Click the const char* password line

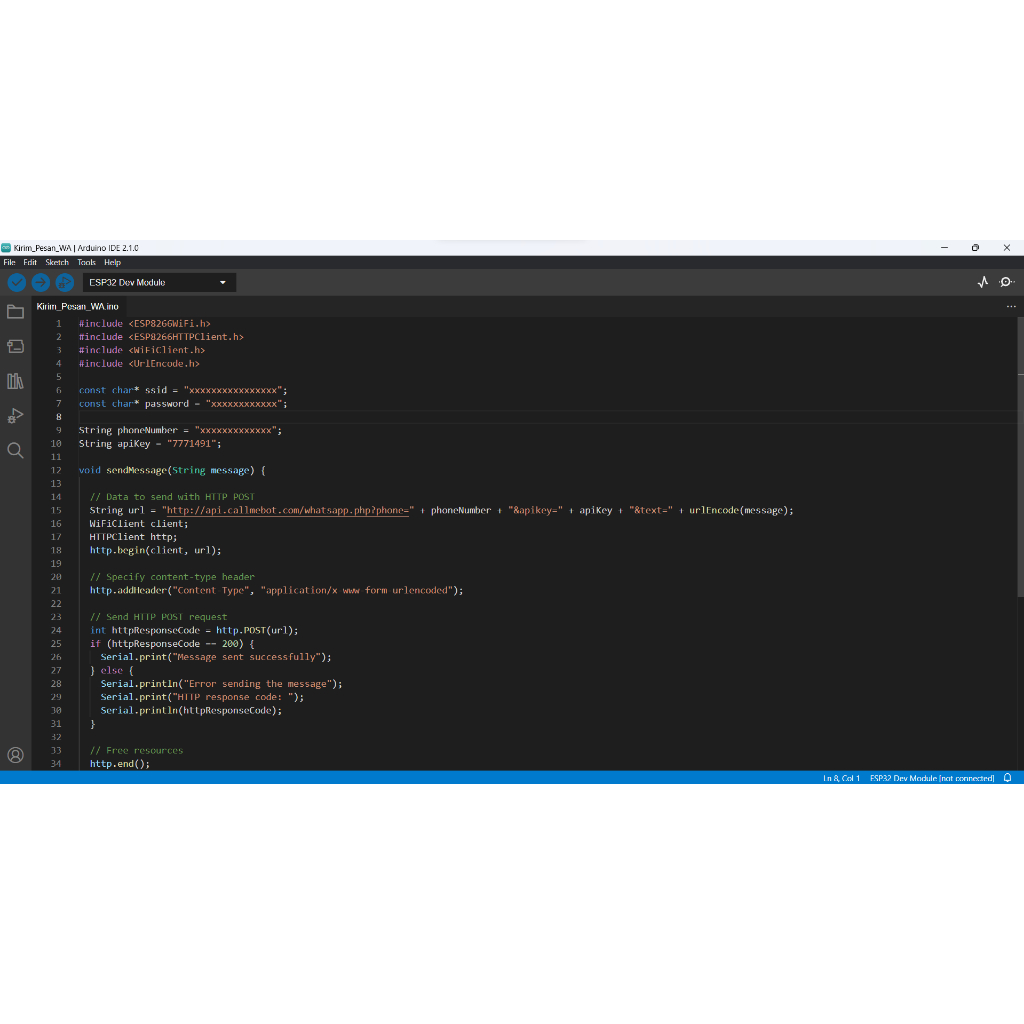pyautogui.click(x=183, y=404)
